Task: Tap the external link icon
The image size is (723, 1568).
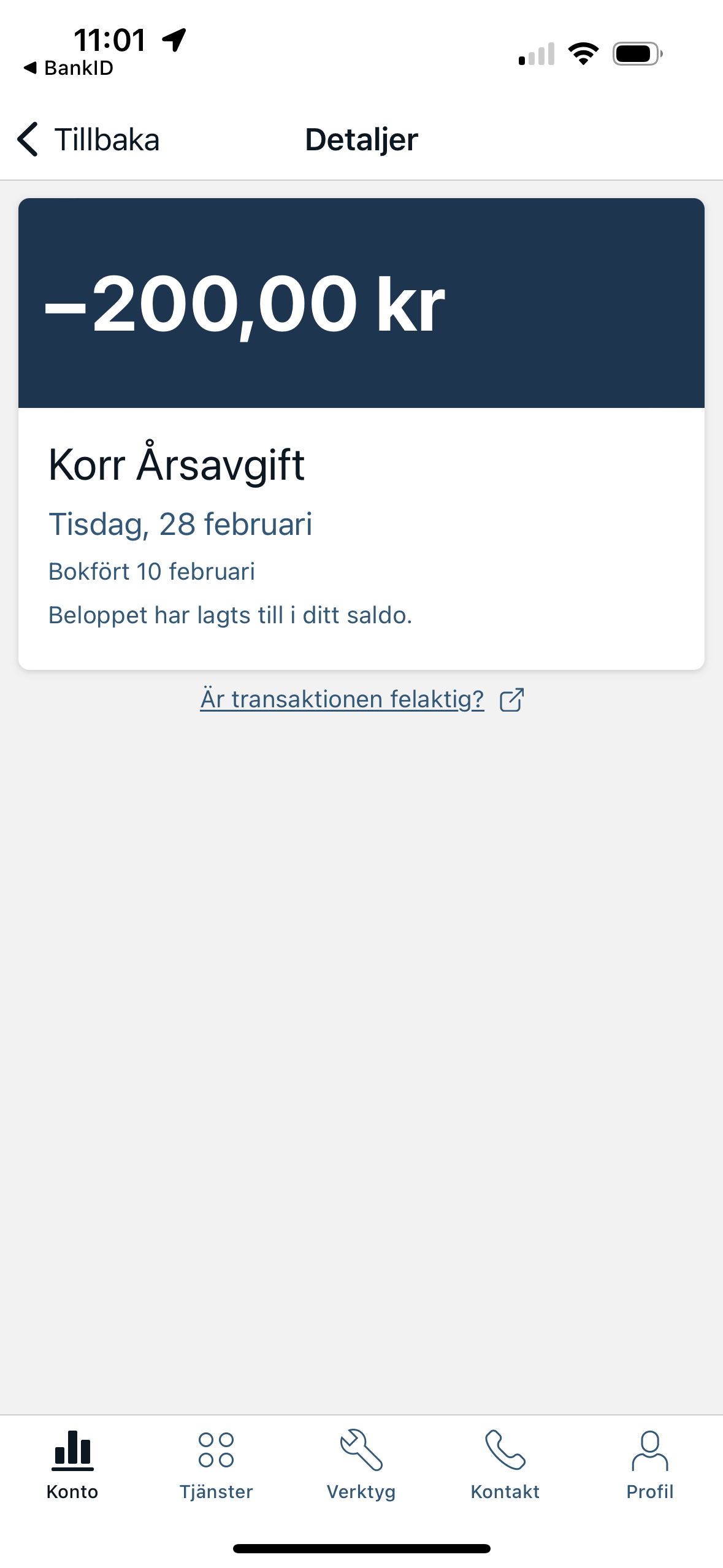Action: pyautogui.click(x=511, y=700)
